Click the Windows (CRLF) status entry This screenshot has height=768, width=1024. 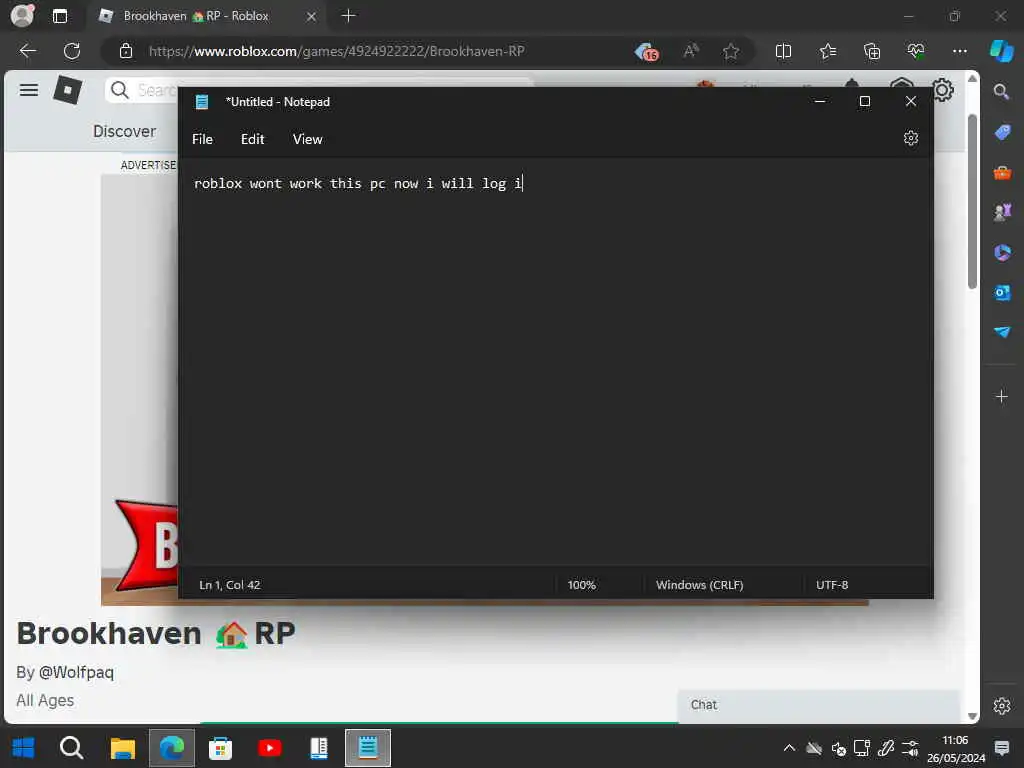click(699, 584)
